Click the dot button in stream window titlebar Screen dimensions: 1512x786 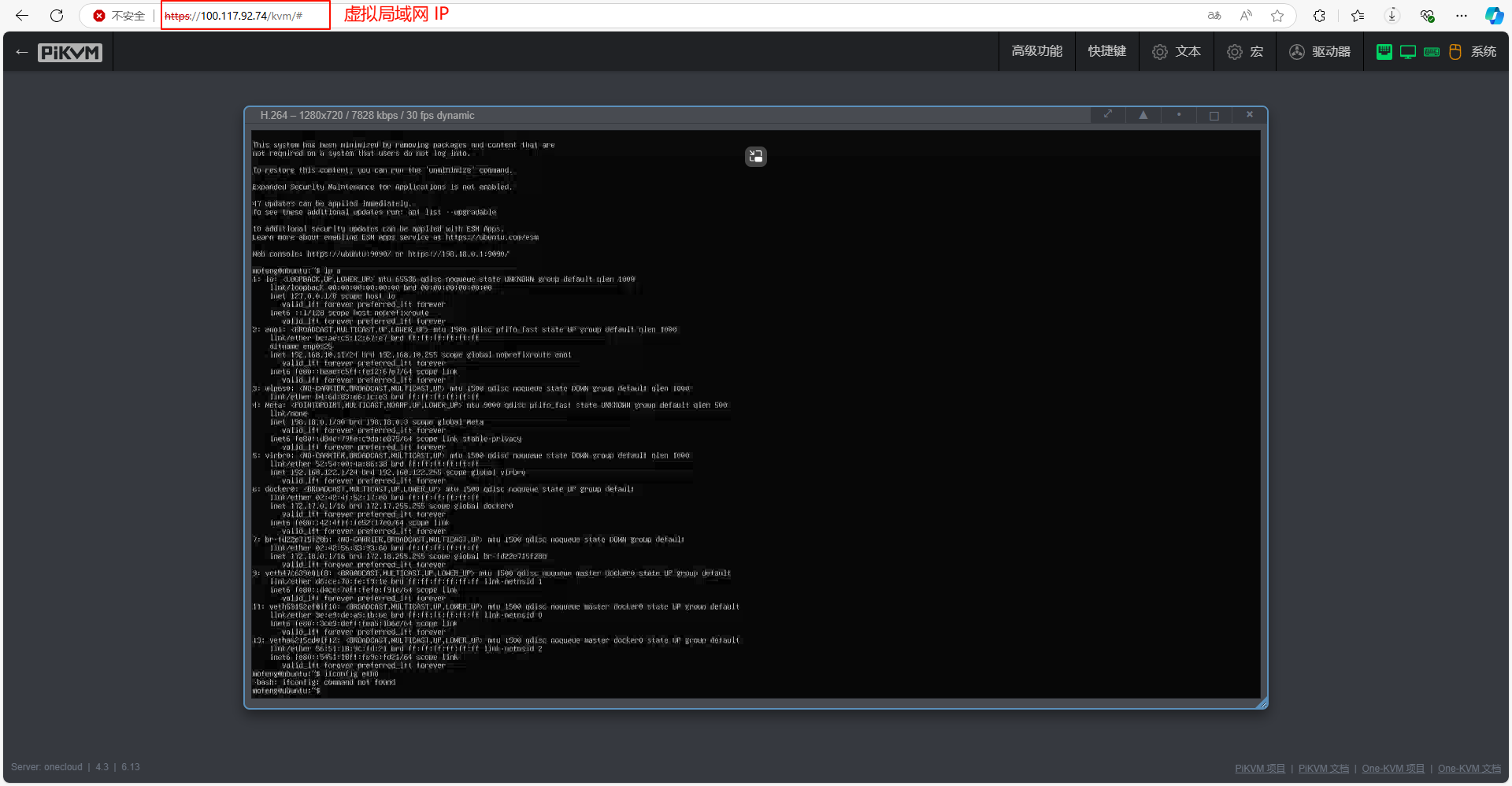pos(1179,115)
